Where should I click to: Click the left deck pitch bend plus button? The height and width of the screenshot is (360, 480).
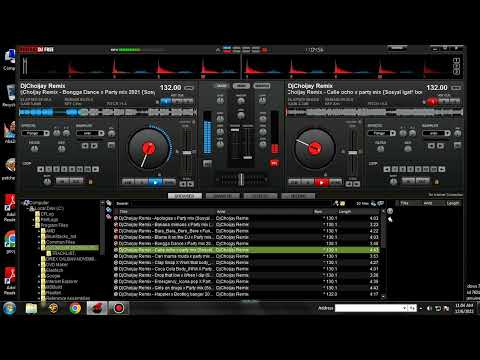pos(190,184)
